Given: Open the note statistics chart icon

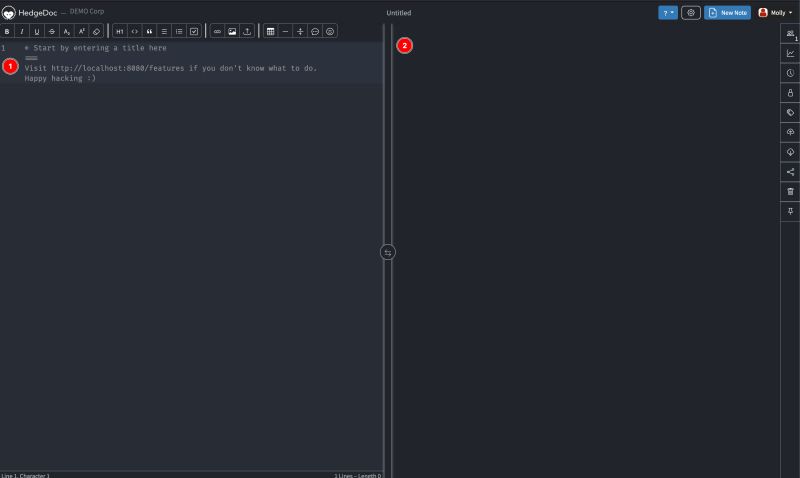Looking at the screenshot, I should pos(790,54).
